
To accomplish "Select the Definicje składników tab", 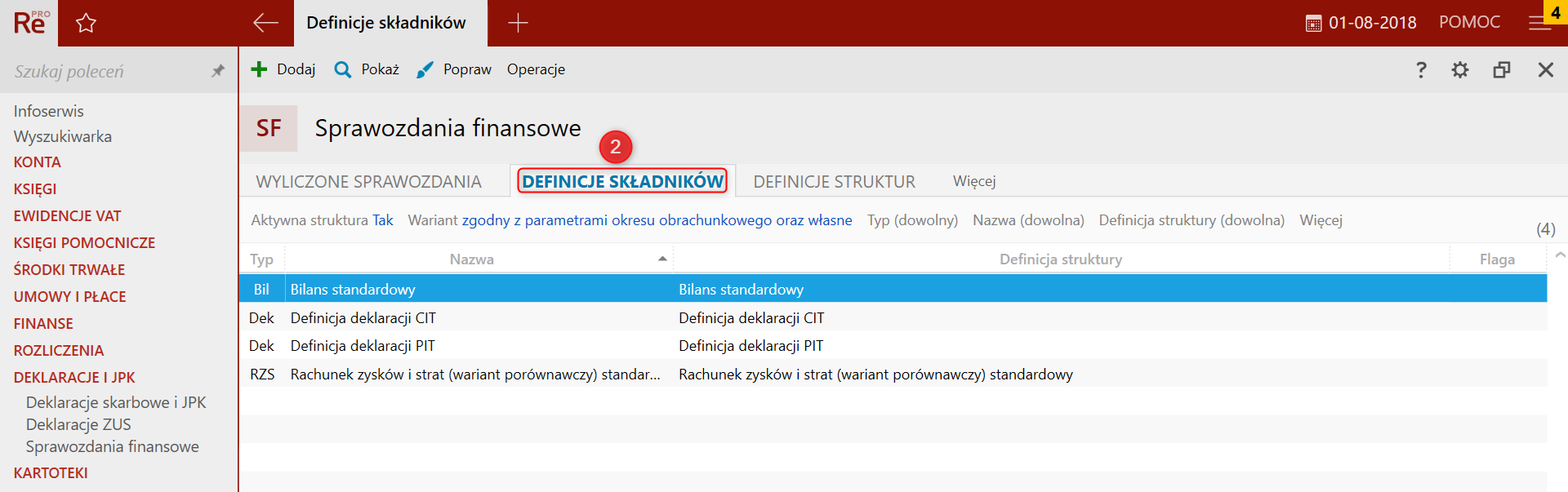I will (x=623, y=181).
